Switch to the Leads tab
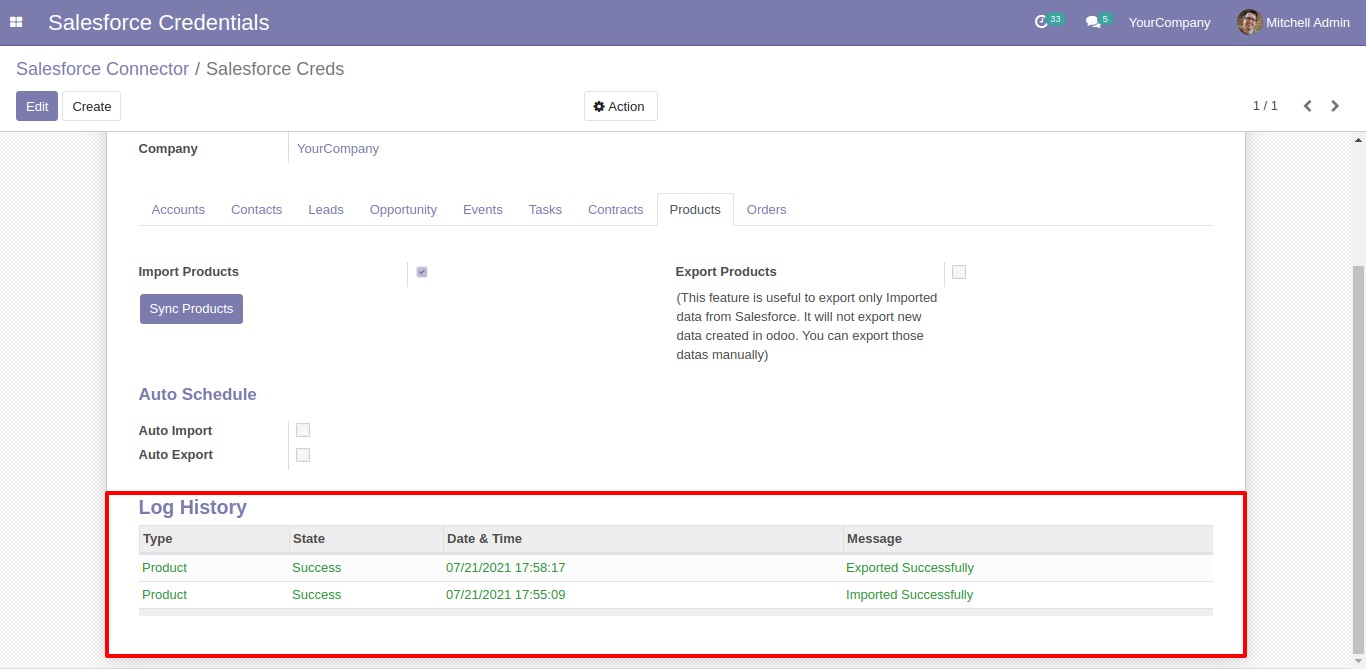The height and width of the screenshot is (669, 1366). tap(326, 210)
